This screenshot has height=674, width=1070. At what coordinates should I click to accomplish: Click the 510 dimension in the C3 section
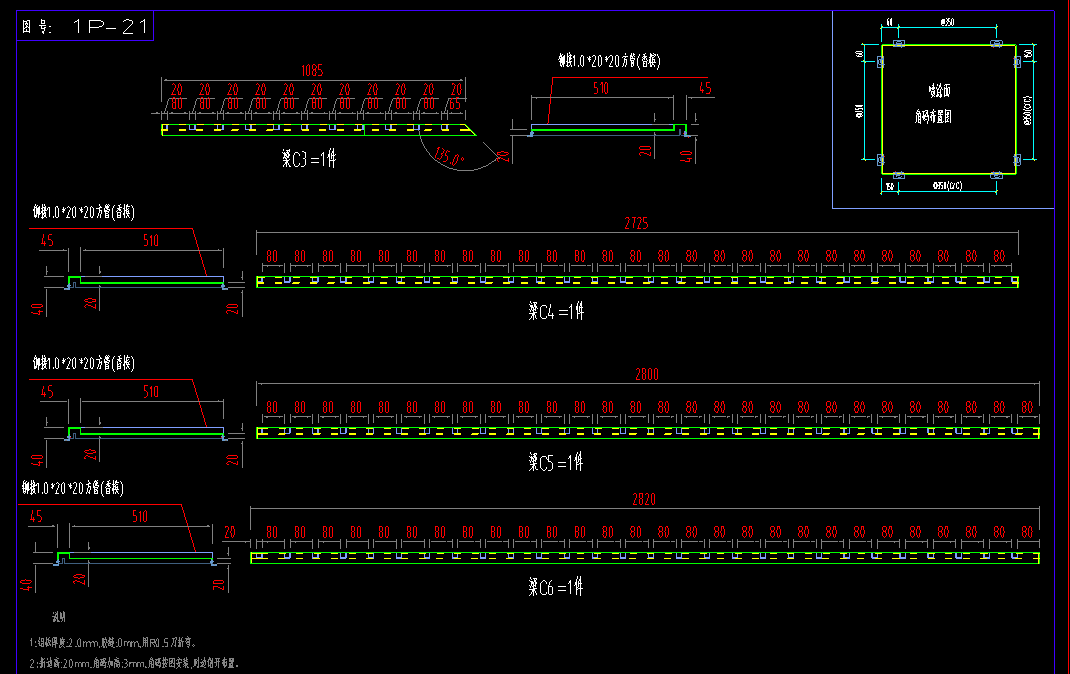601,89
